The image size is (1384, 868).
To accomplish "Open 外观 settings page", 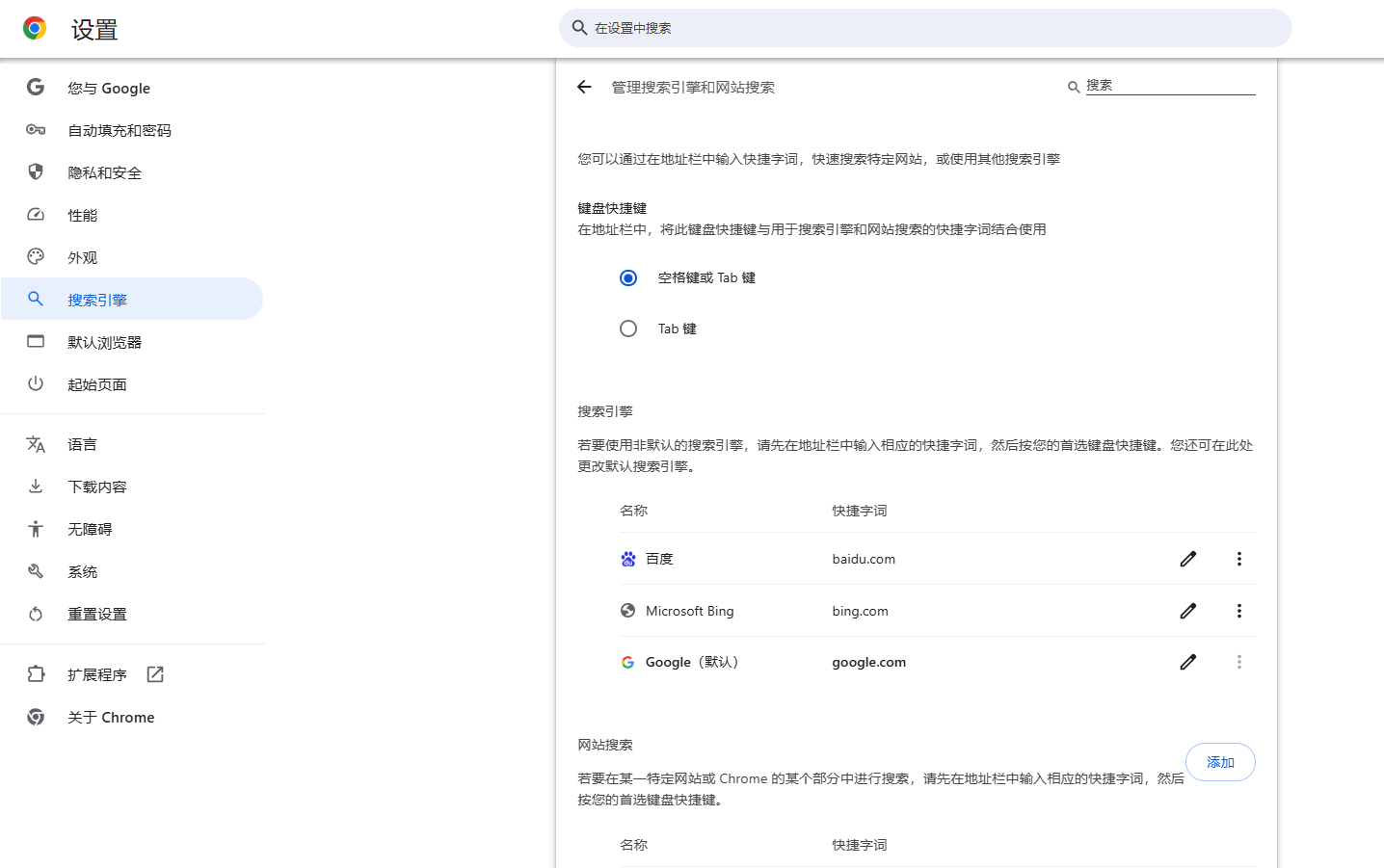I will pos(131,257).
